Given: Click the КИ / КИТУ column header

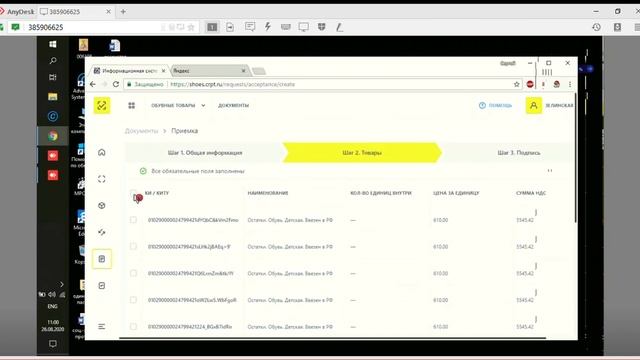Looking at the screenshot, I should [x=157, y=193].
